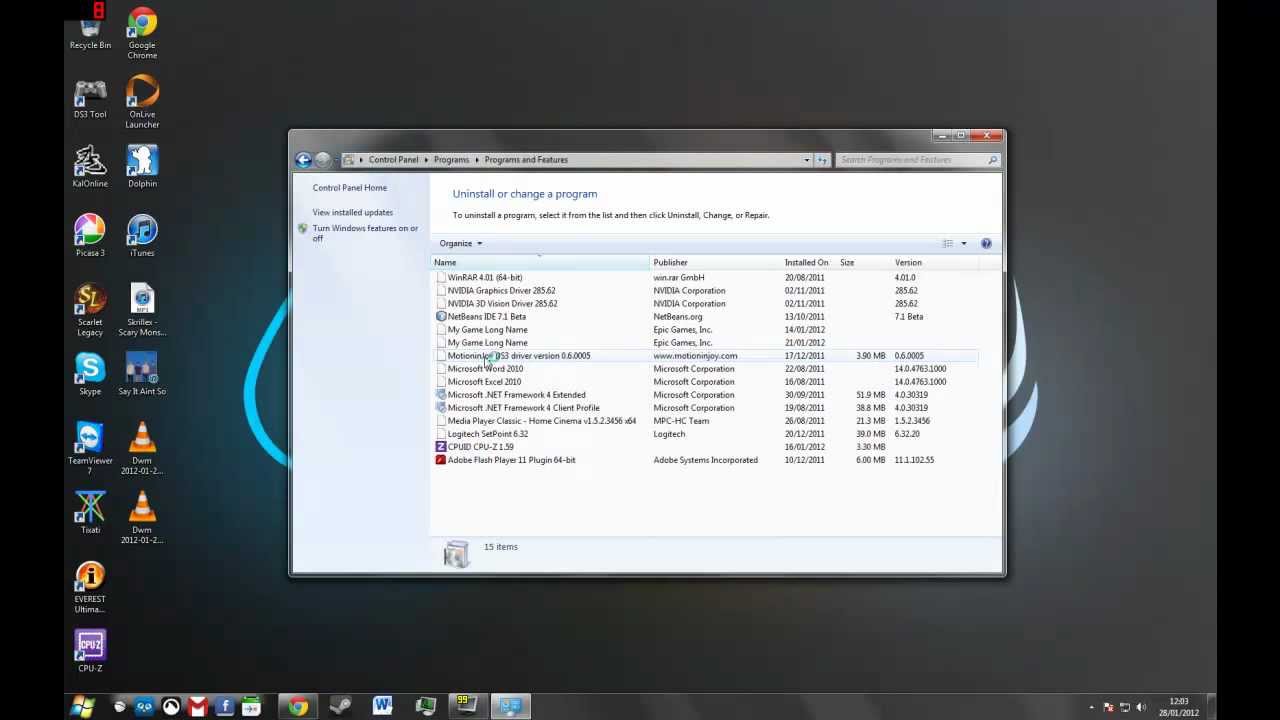Expand the address bar history dropdown
The height and width of the screenshot is (720, 1280).
click(x=806, y=160)
